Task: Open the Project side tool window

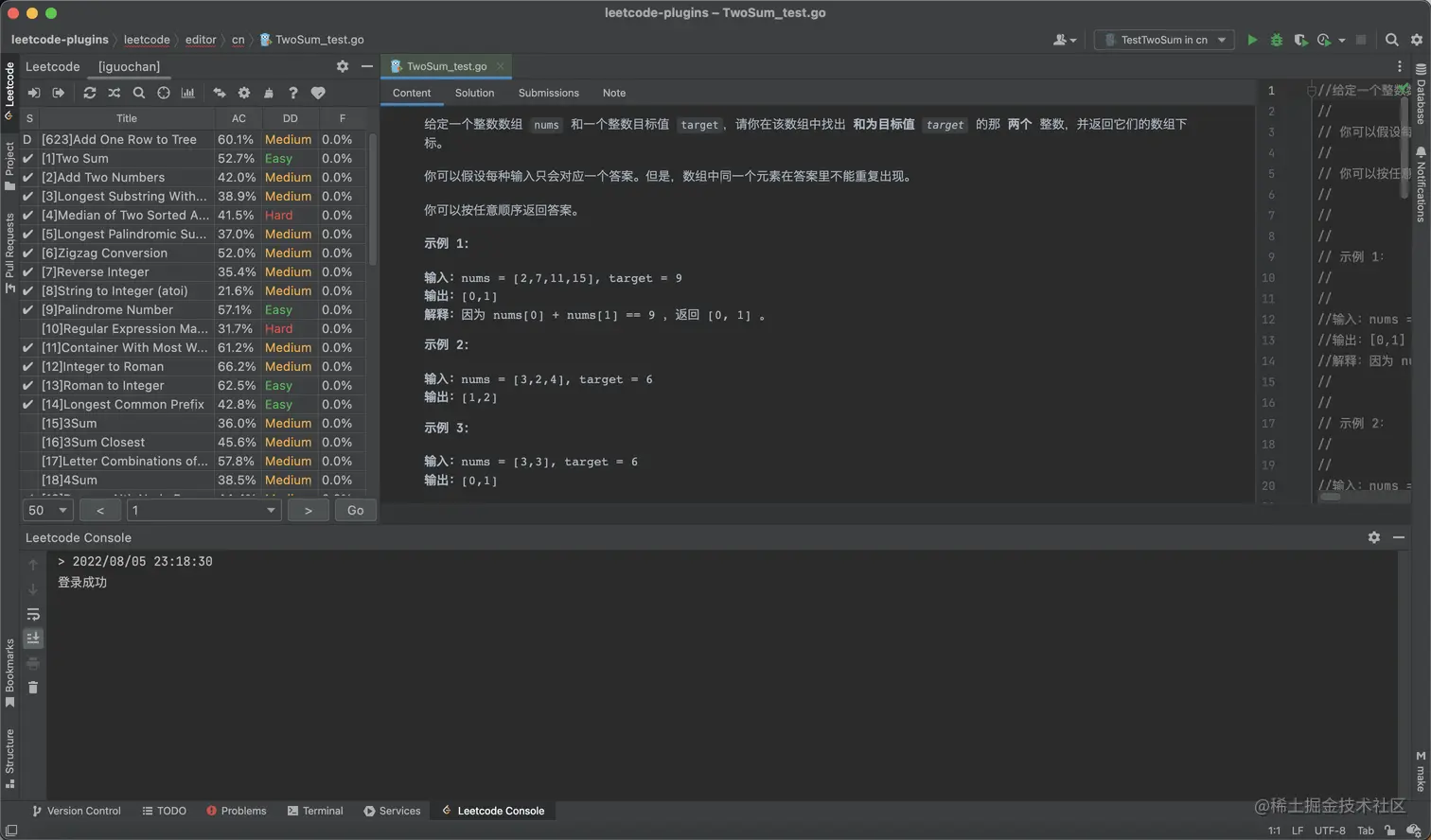Action: point(9,166)
